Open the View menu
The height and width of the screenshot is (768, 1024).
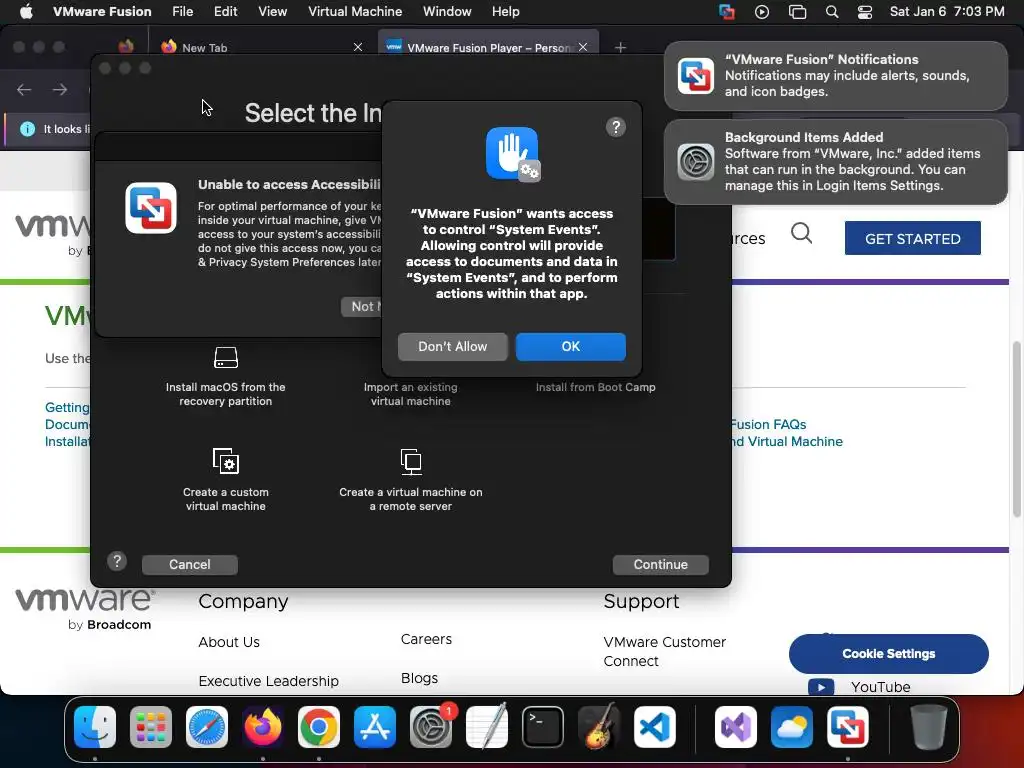click(272, 12)
